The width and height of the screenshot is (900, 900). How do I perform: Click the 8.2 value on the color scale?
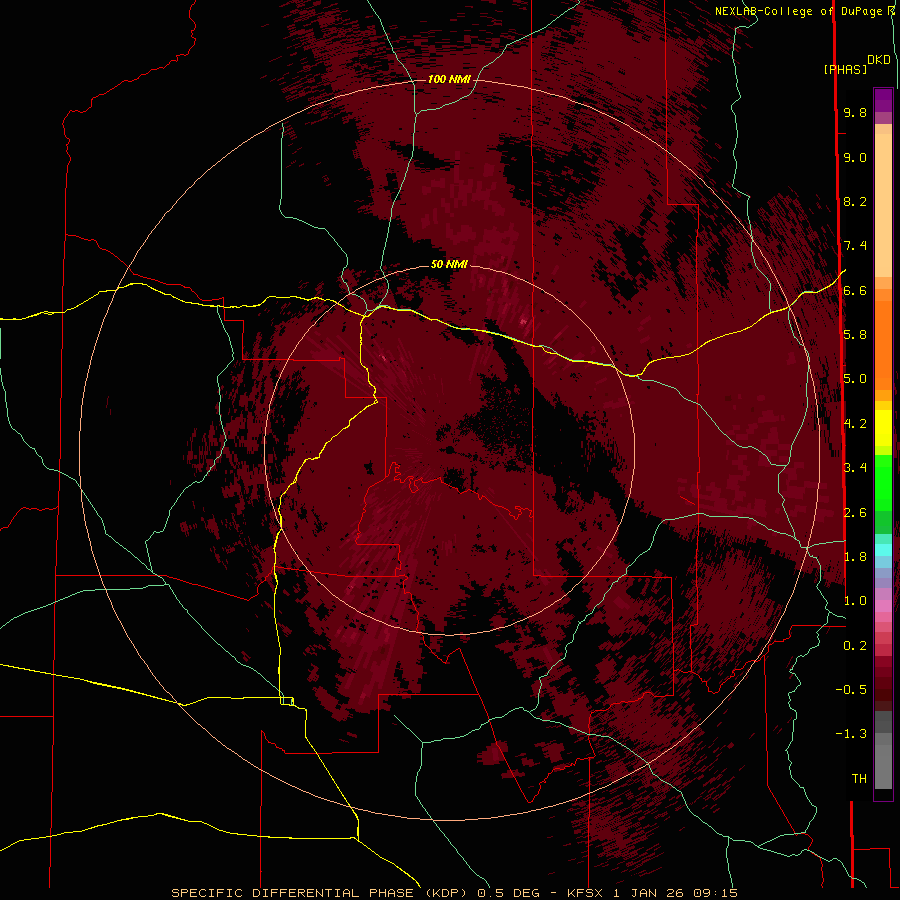coord(855,201)
